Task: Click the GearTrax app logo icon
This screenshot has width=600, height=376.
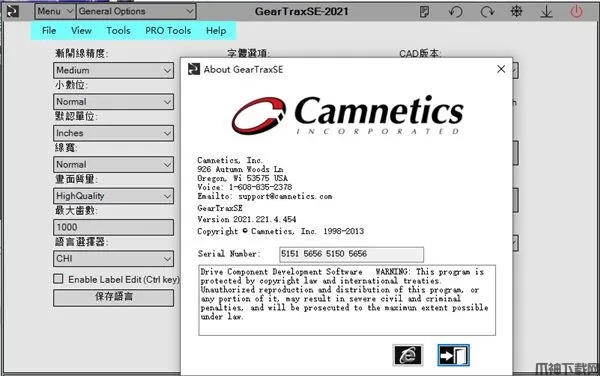Action: point(12,11)
